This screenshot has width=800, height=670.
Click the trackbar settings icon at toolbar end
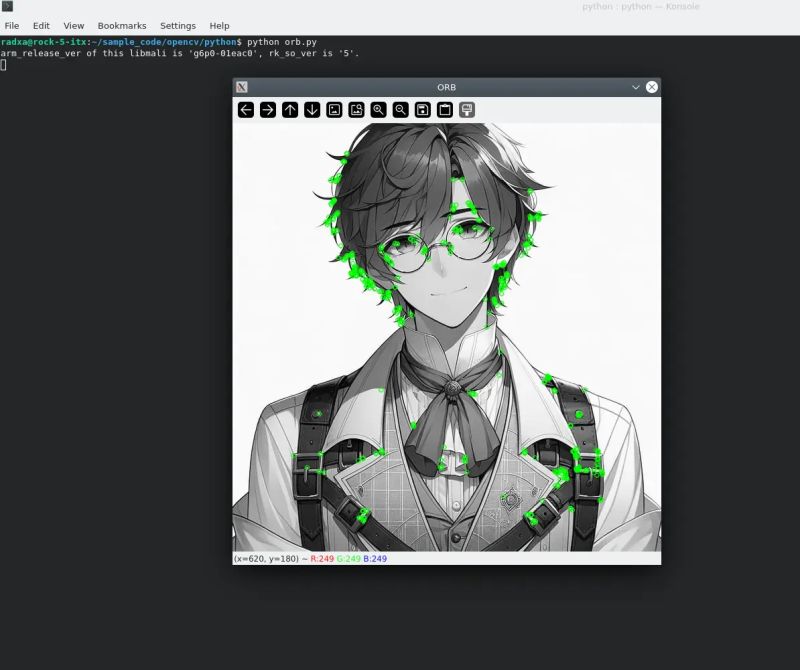click(x=465, y=110)
